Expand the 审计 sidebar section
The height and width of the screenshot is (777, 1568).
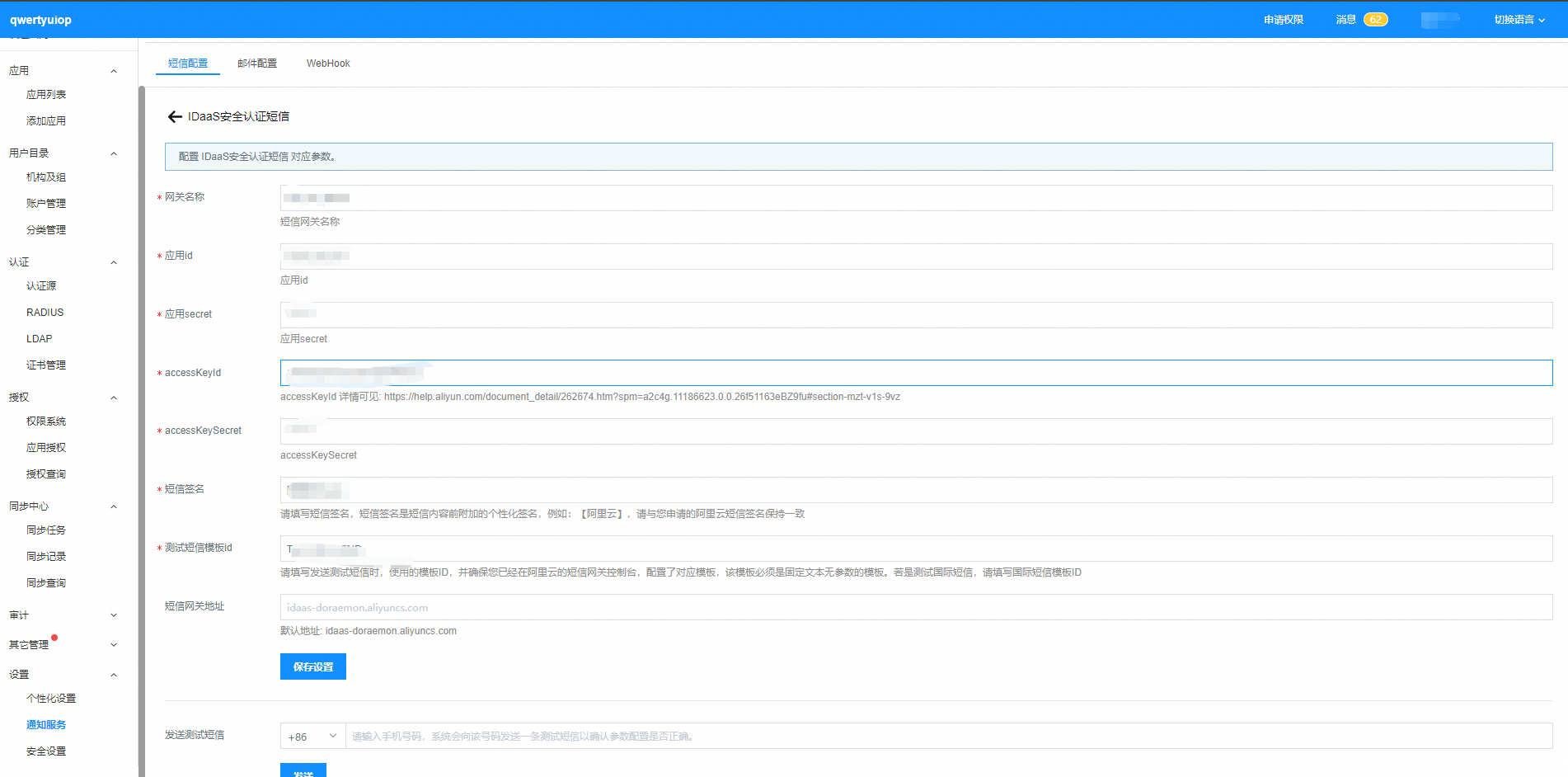pos(114,615)
